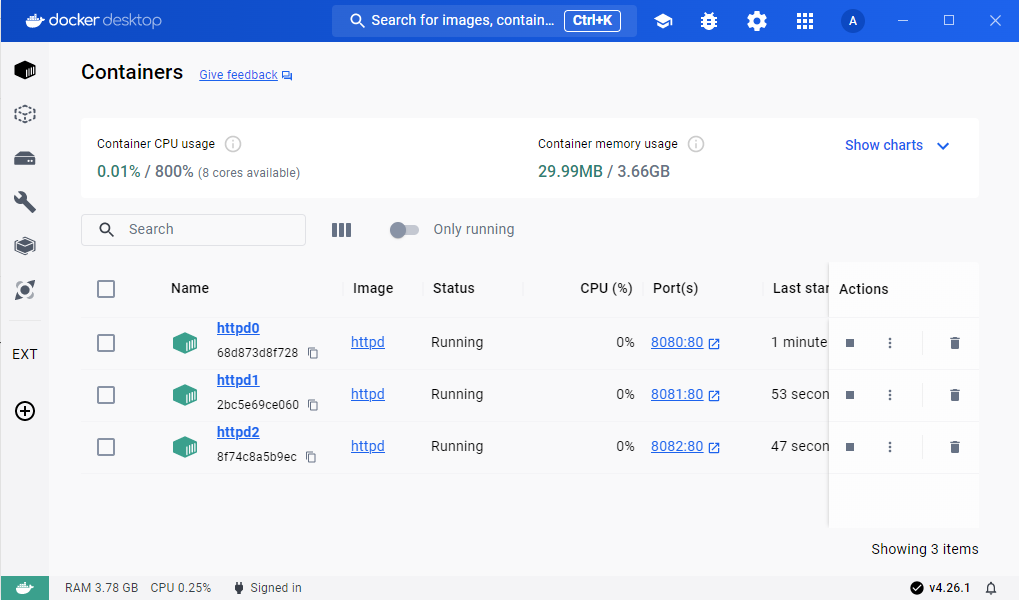Toggle the Only running switch
The image size is (1019, 600).
404,229
